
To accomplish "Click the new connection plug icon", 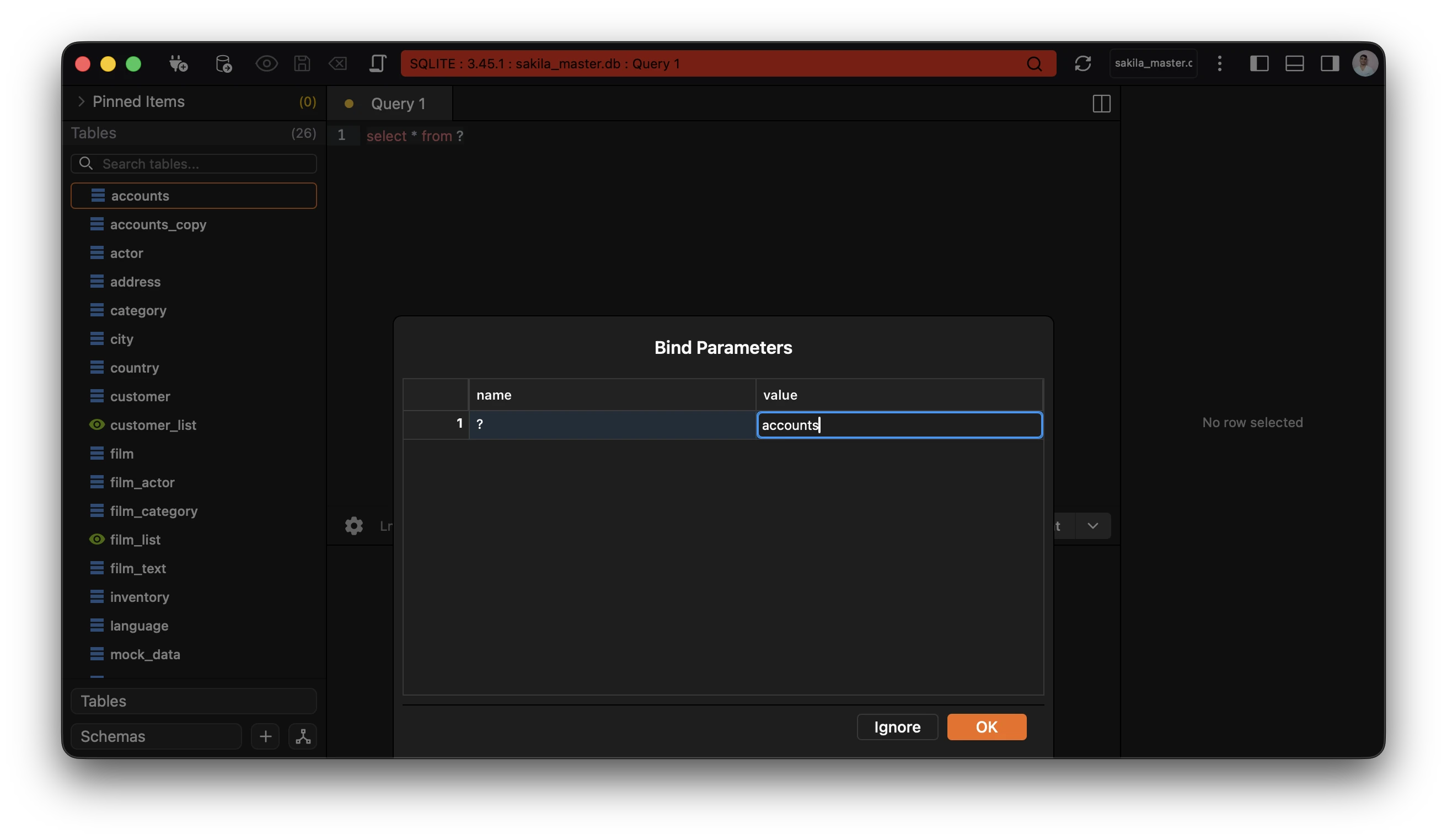I will coord(178,64).
